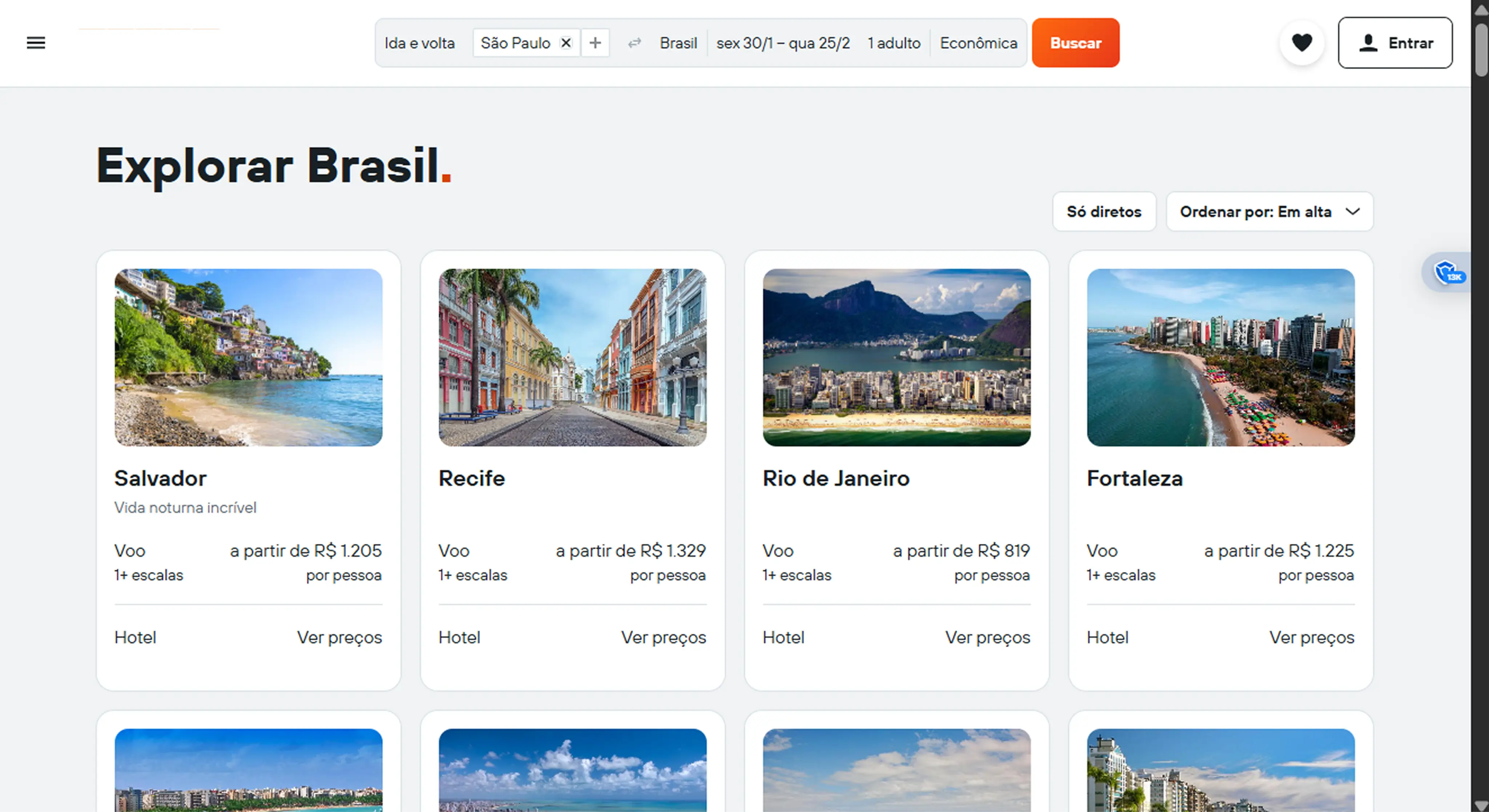Open the hamburger navigation menu

[36, 43]
